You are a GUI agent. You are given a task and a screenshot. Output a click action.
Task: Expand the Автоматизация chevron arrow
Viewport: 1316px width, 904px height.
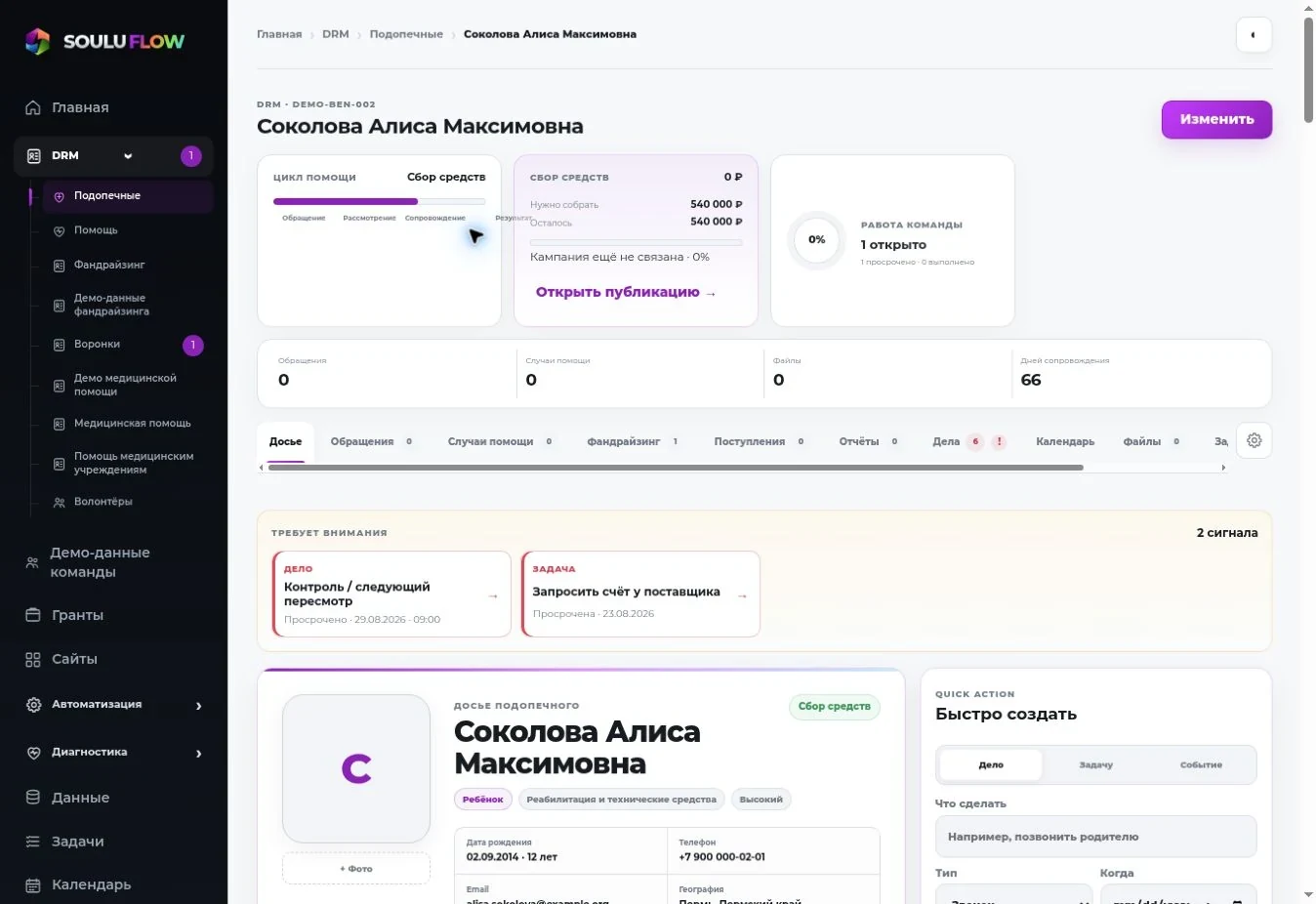click(x=198, y=705)
